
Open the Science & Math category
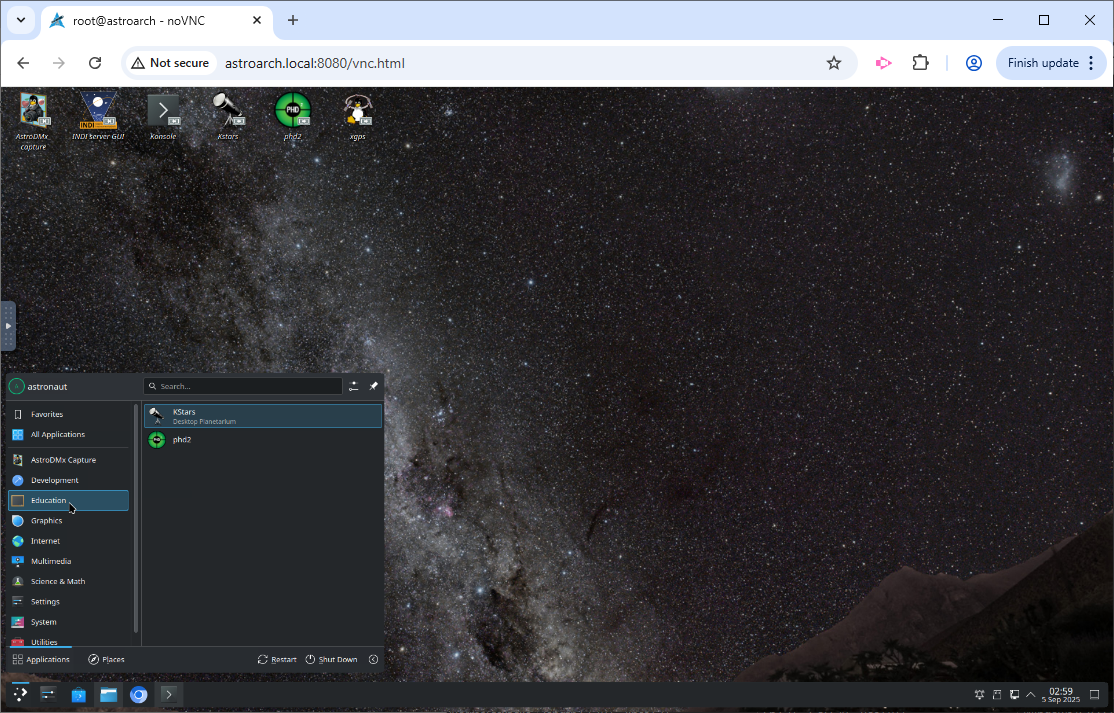pos(68,581)
